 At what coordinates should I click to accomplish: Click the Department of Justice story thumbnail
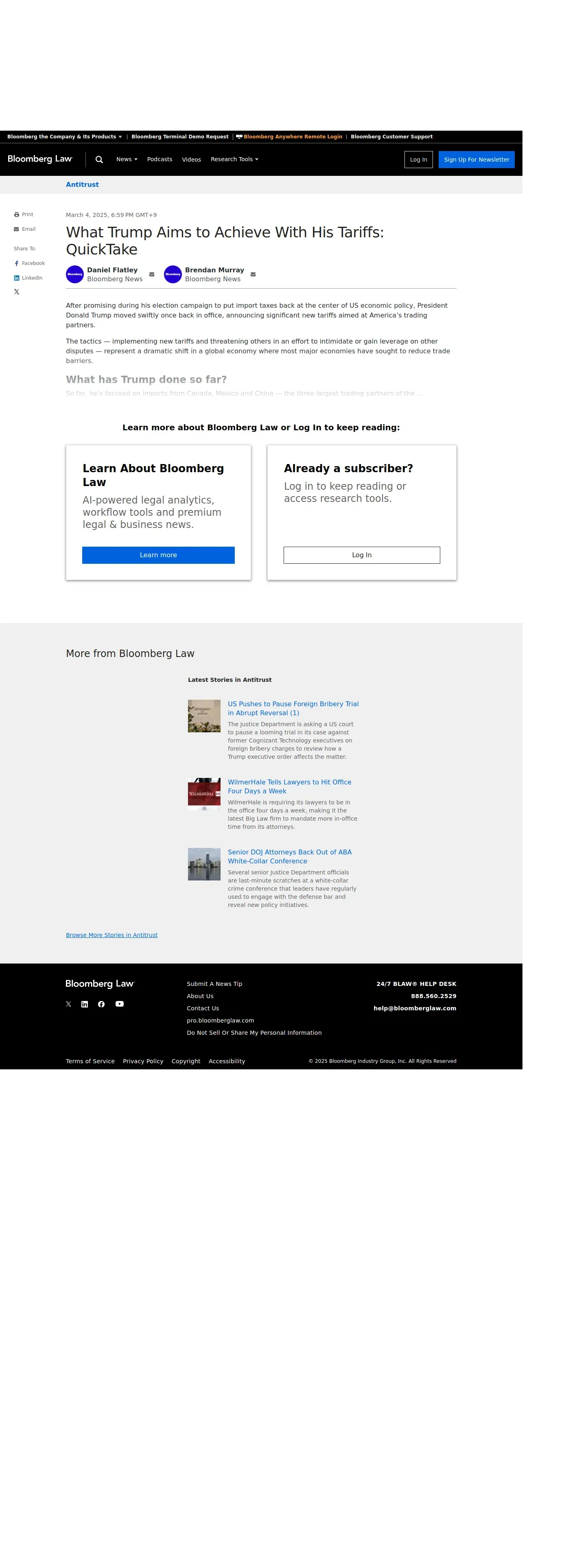204,716
